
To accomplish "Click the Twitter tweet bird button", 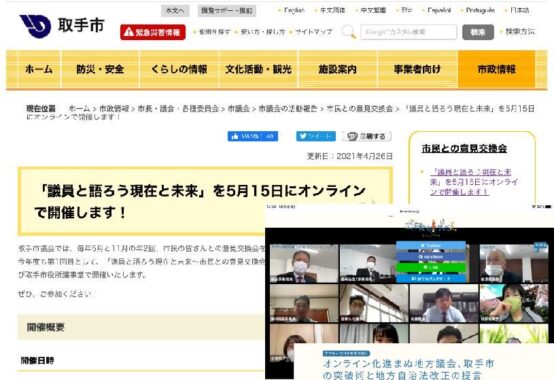I will click(x=316, y=136).
